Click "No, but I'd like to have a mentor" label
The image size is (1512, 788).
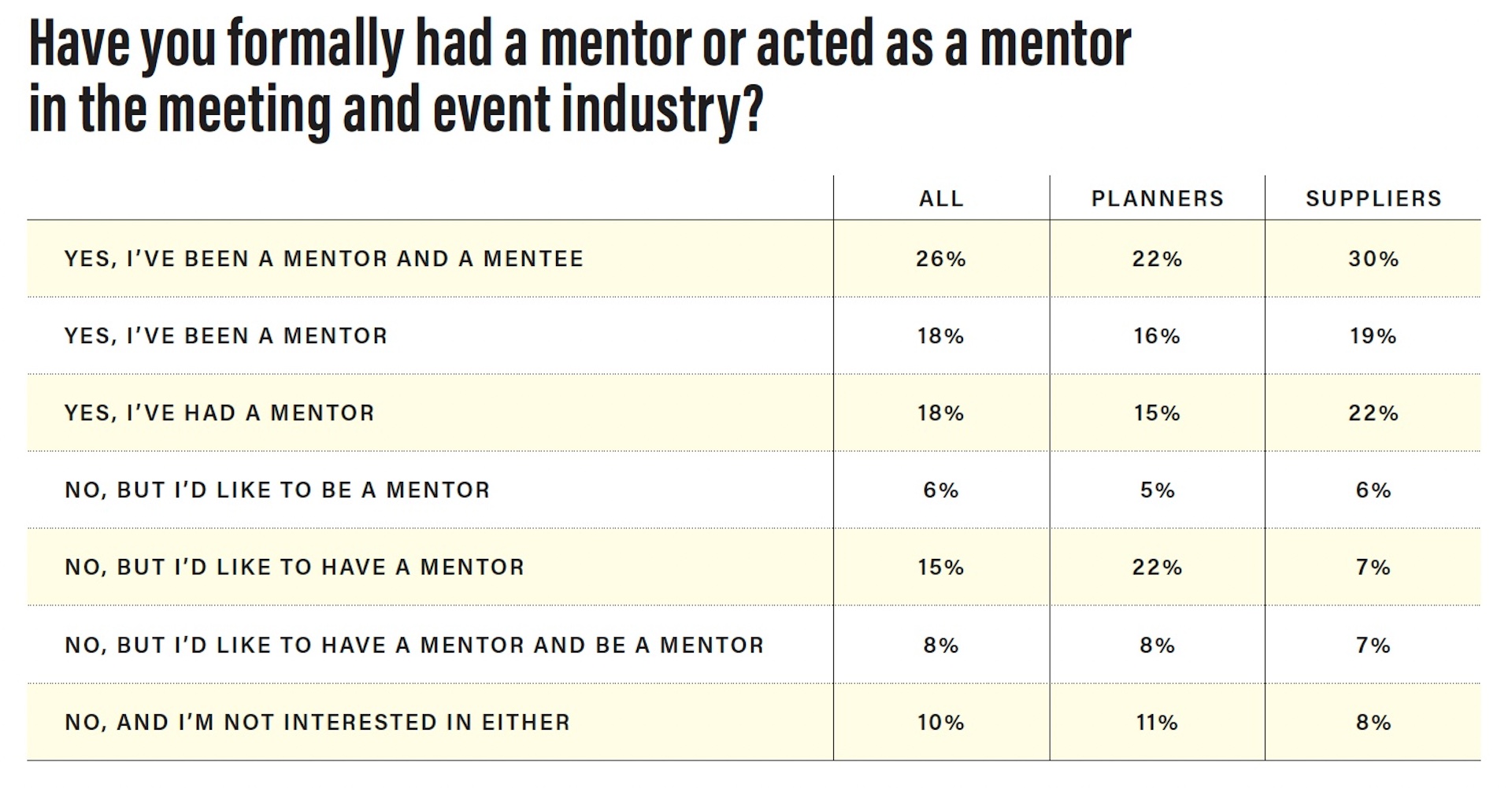[x=295, y=568]
